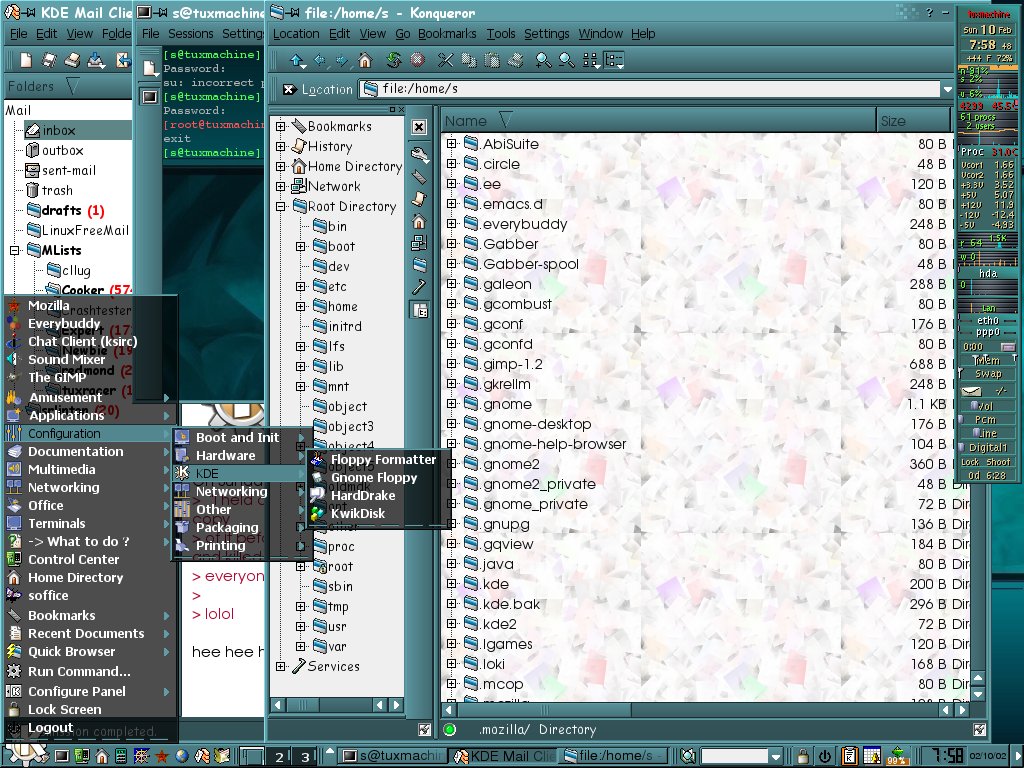The height and width of the screenshot is (768, 1024).
Task: Click the home folder icon in the panel
Action: pyautogui.click(x=102, y=756)
